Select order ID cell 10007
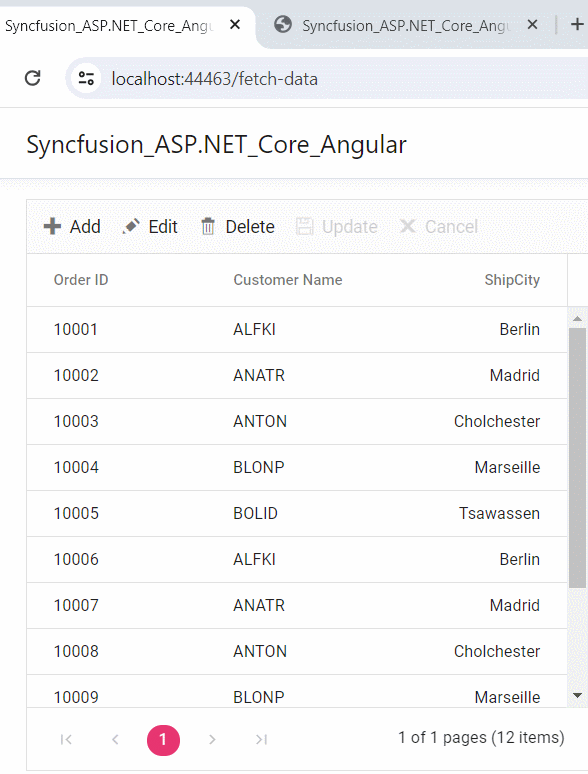The height and width of the screenshot is (774, 588). [x=76, y=605]
